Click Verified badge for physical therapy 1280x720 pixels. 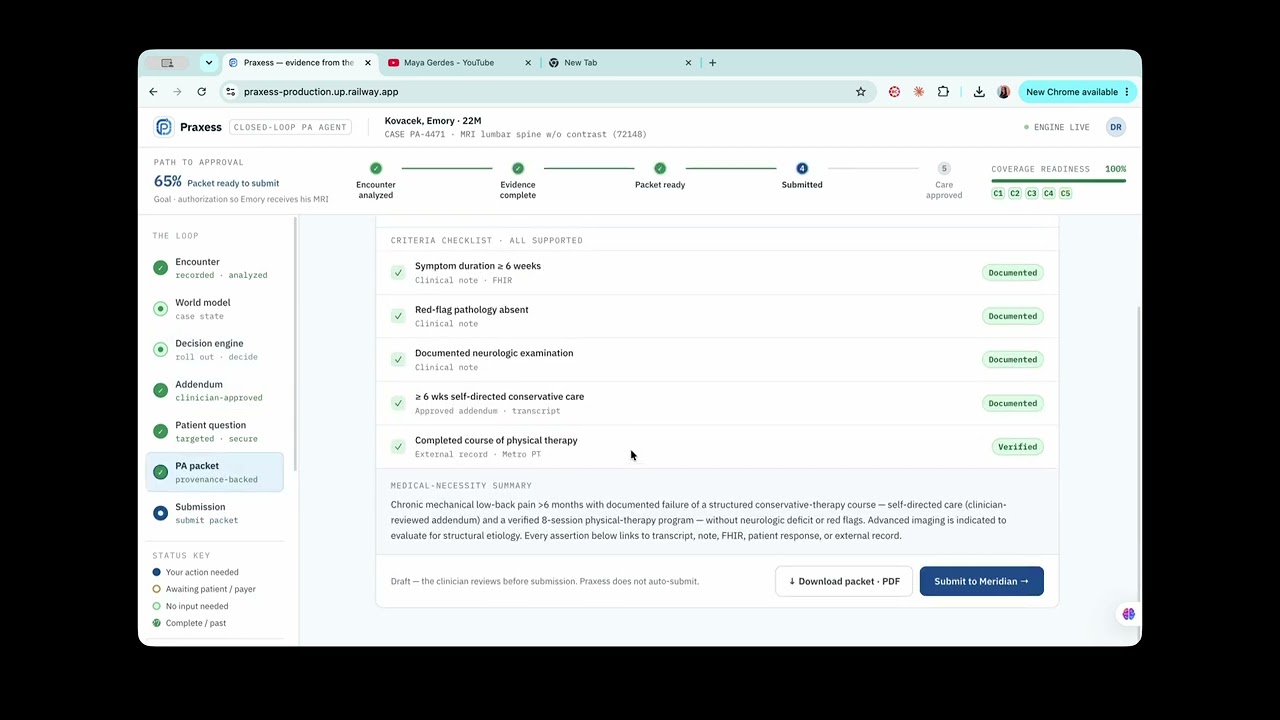(1017, 447)
